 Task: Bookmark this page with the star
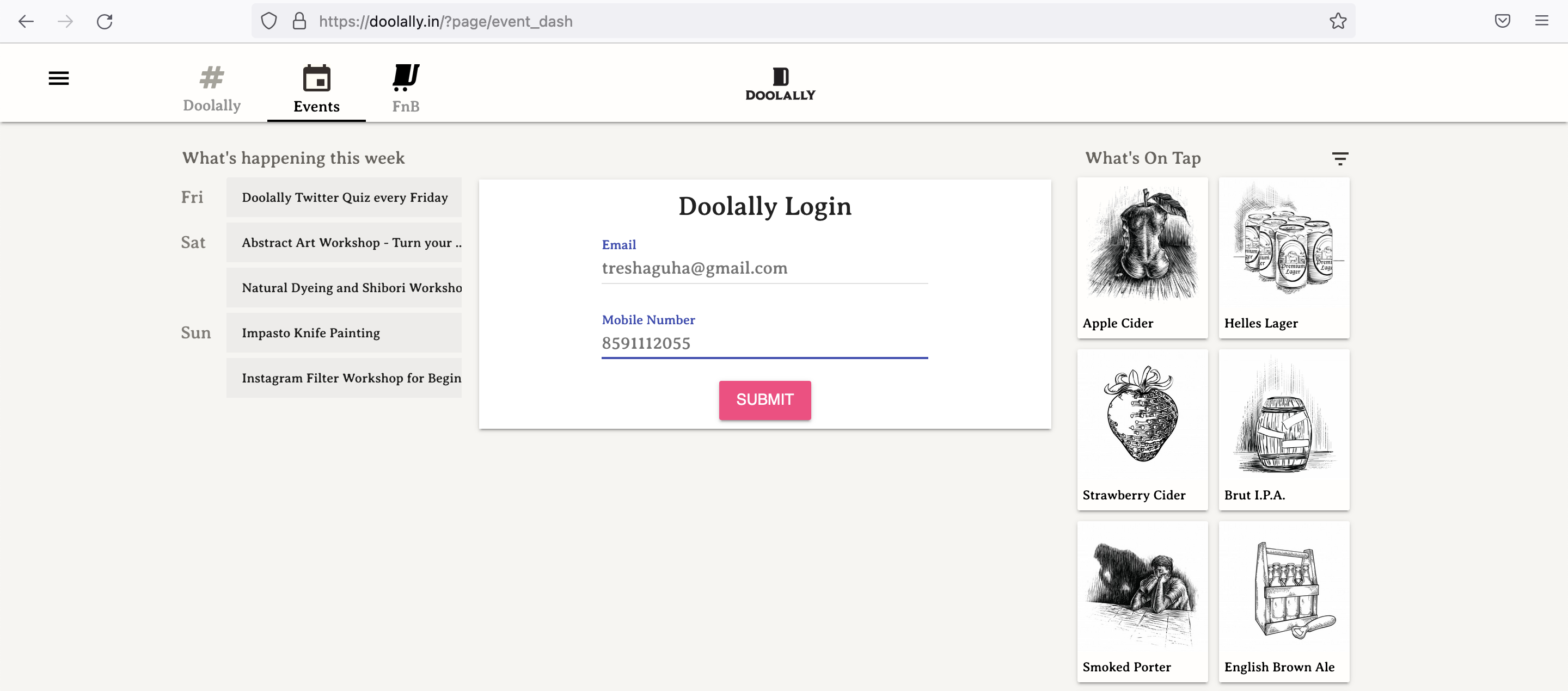pyautogui.click(x=1337, y=21)
